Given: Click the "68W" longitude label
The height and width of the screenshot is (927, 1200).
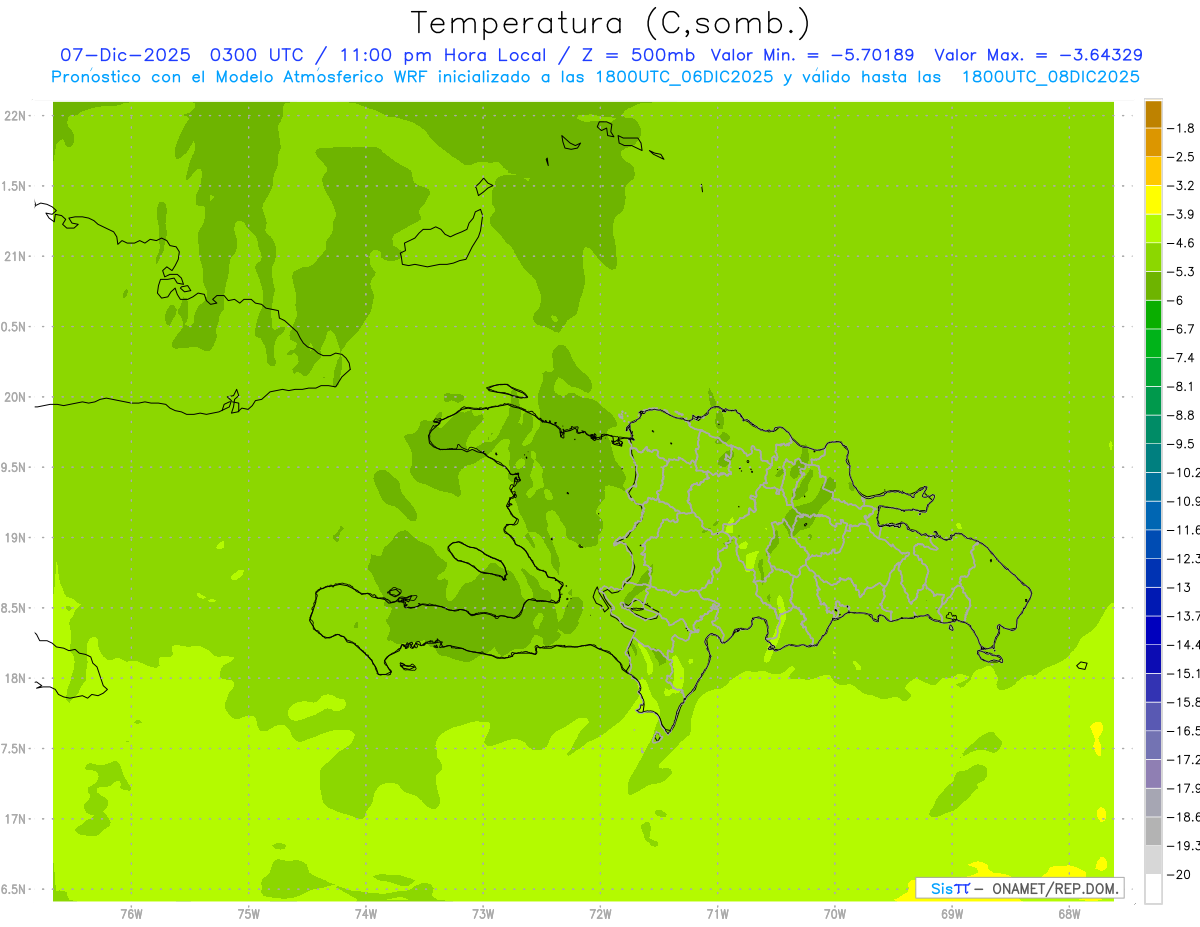Looking at the screenshot, I should (x=1069, y=914).
